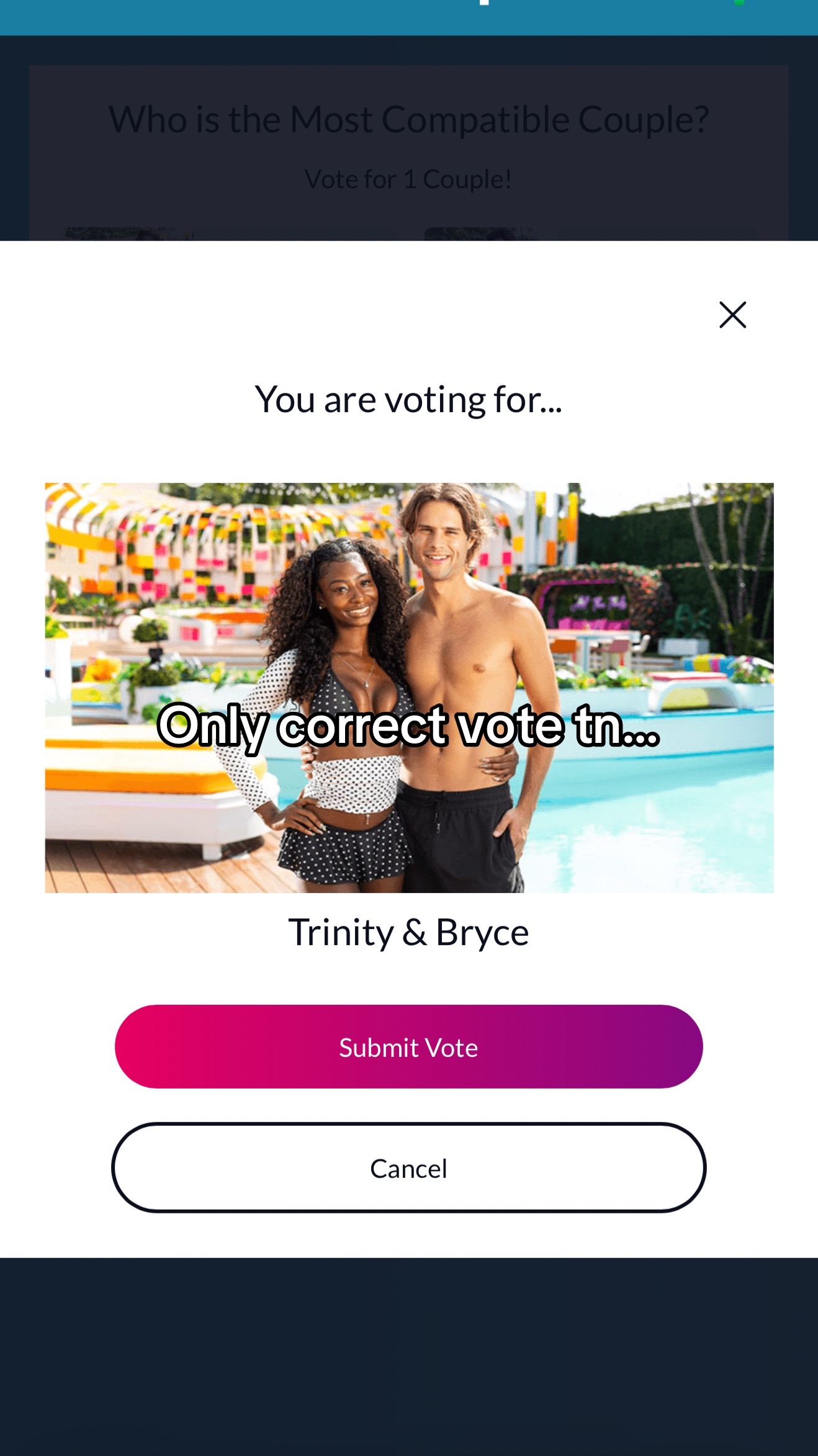Submit the vote for Trinity & Bryce
Screen dimensions: 818x1456
click(408, 1046)
